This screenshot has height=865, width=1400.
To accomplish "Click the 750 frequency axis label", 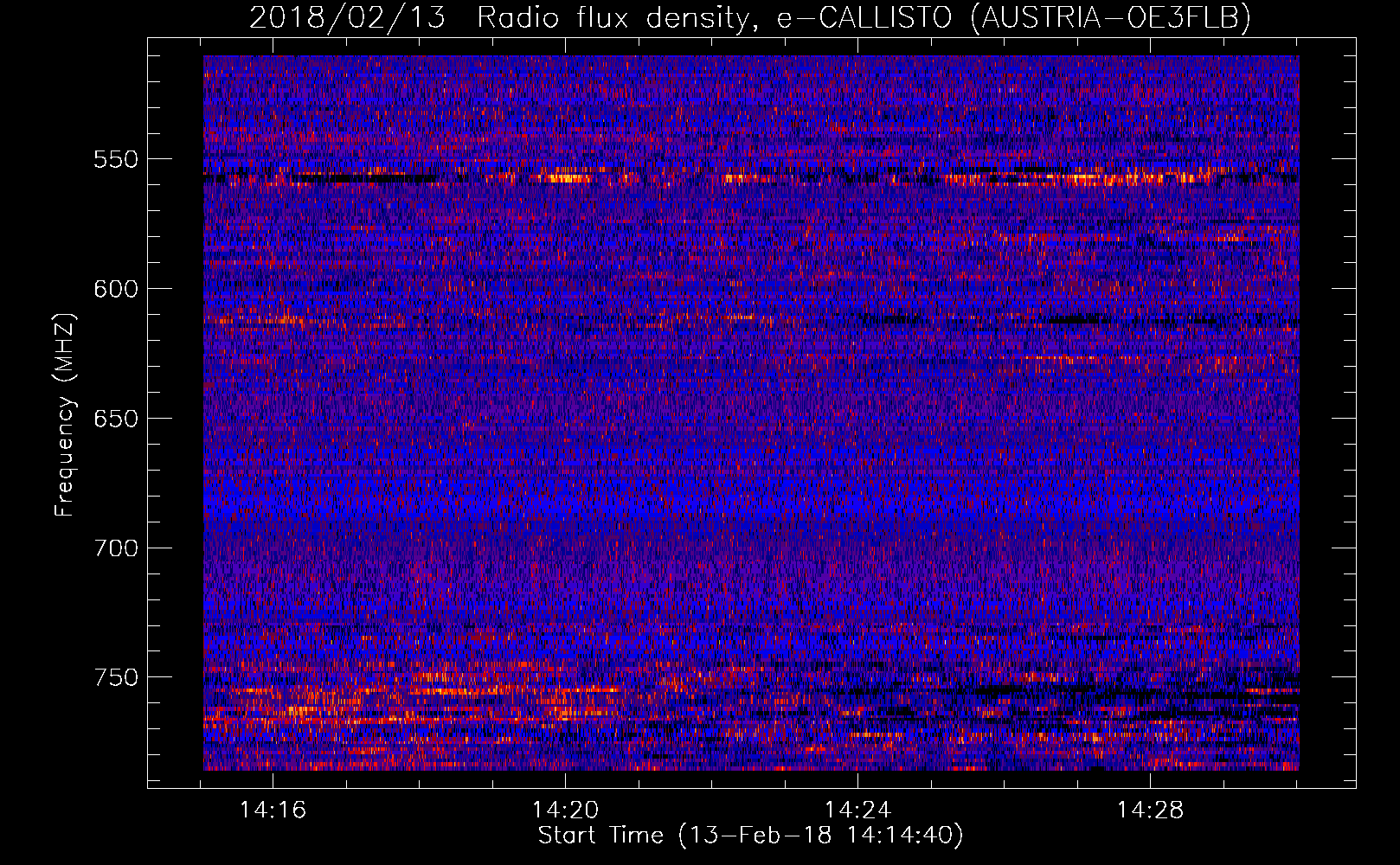I will click(116, 677).
